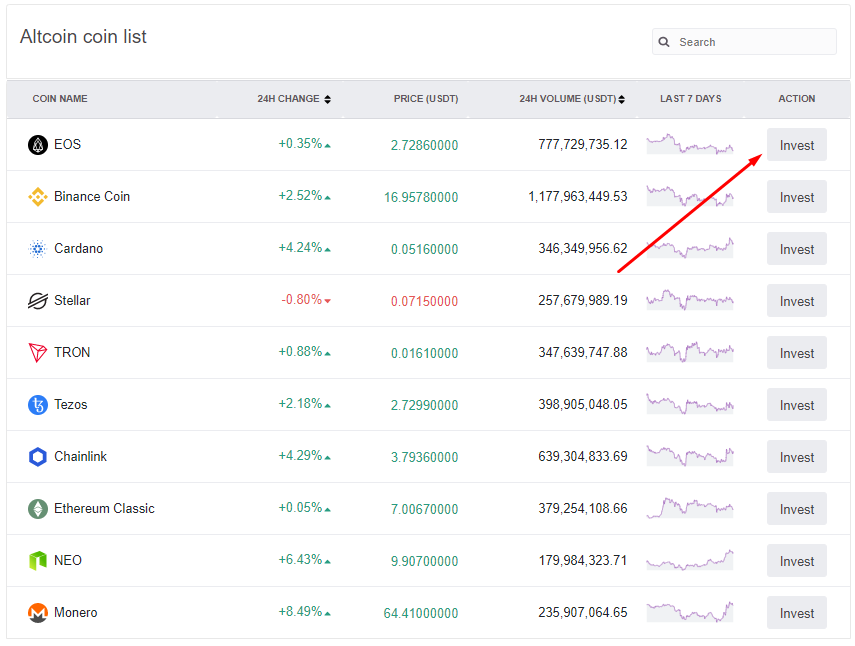Viewport: 855px width, 646px height.
Task: Click the Stellar price 0.07150000
Action: coord(424,301)
